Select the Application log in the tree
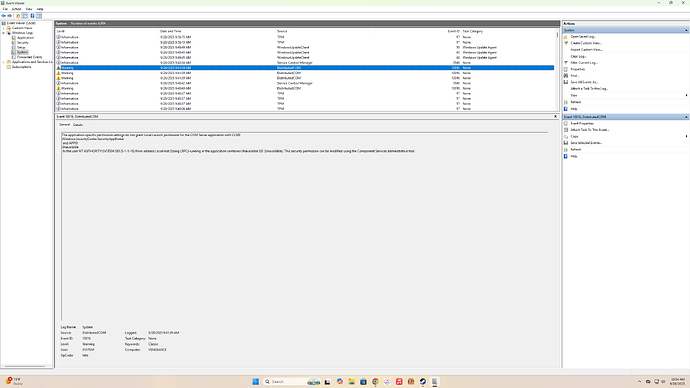 (x=25, y=38)
